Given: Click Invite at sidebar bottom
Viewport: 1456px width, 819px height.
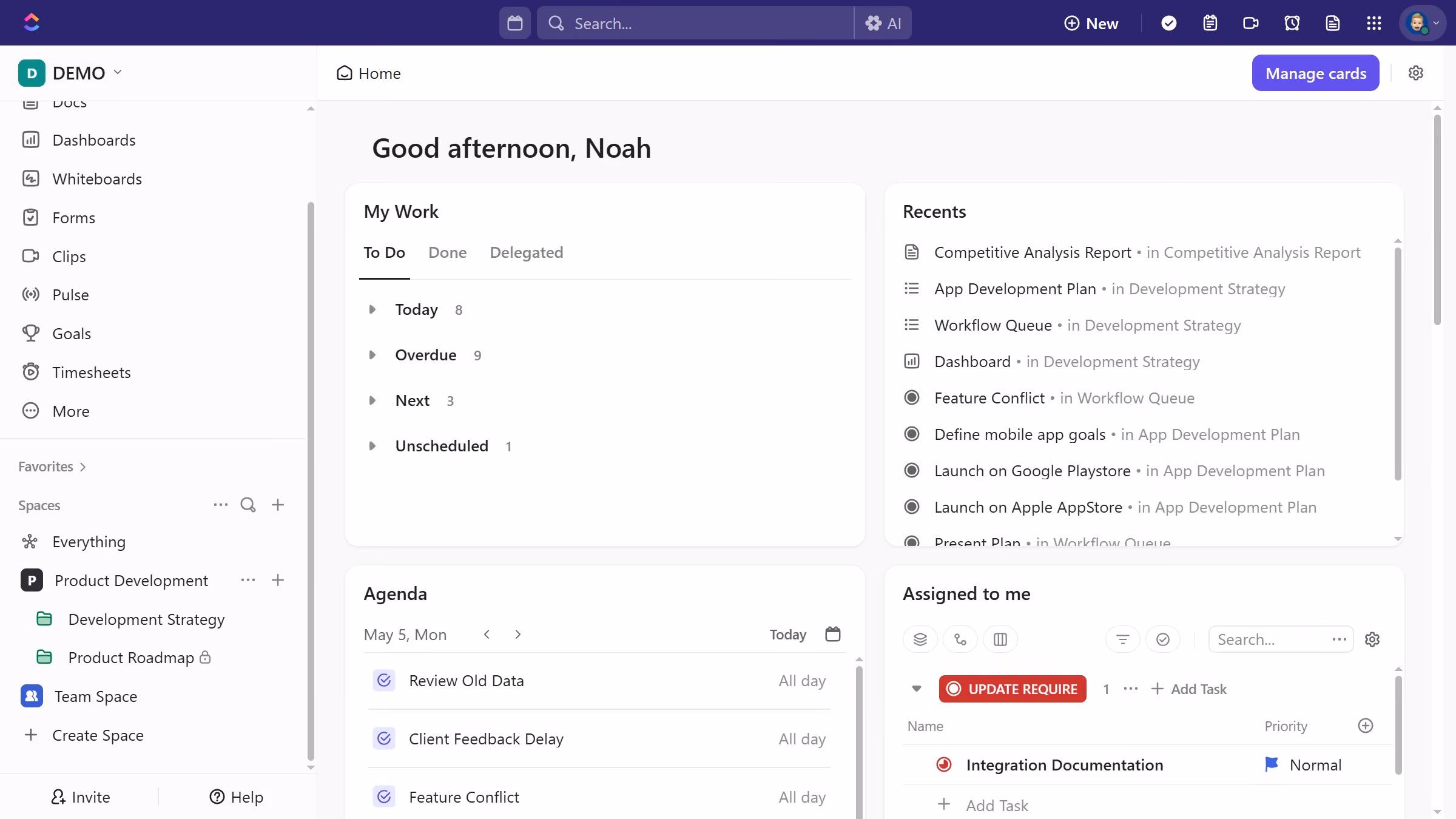Looking at the screenshot, I should coord(80,797).
